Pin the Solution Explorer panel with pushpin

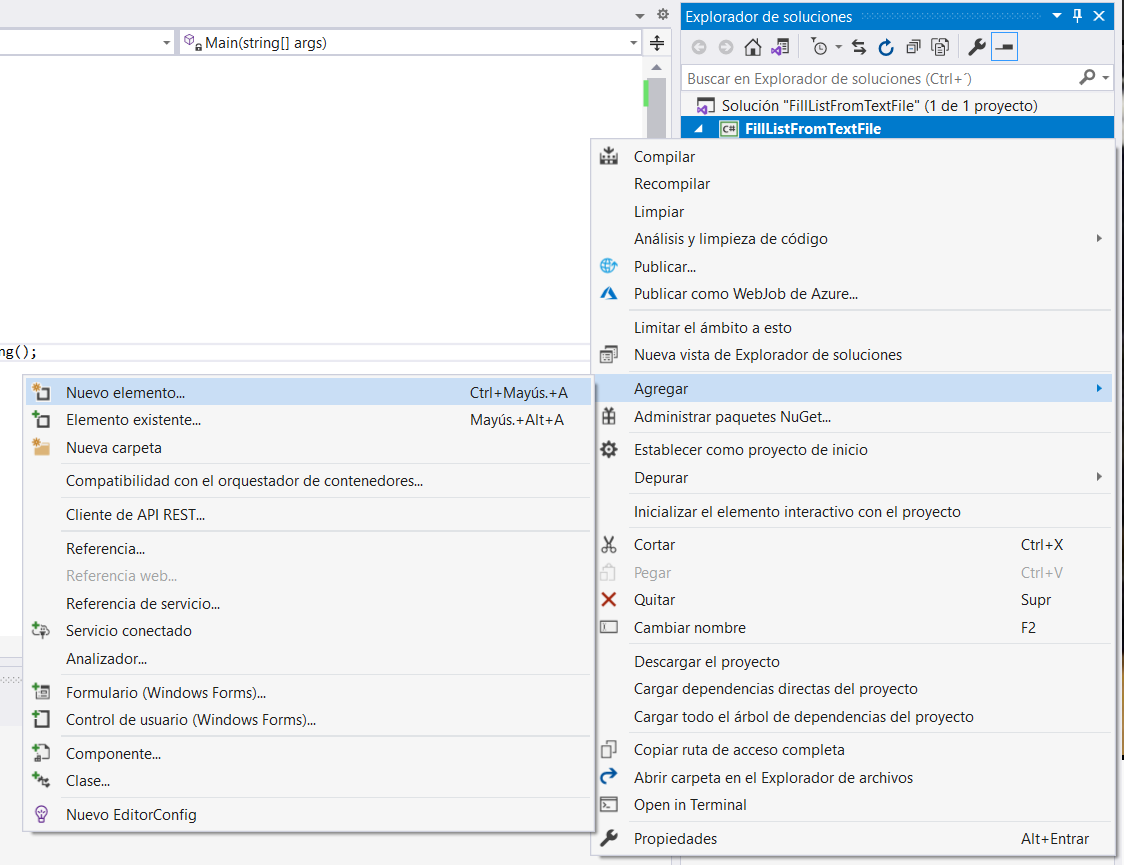coord(1077,15)
